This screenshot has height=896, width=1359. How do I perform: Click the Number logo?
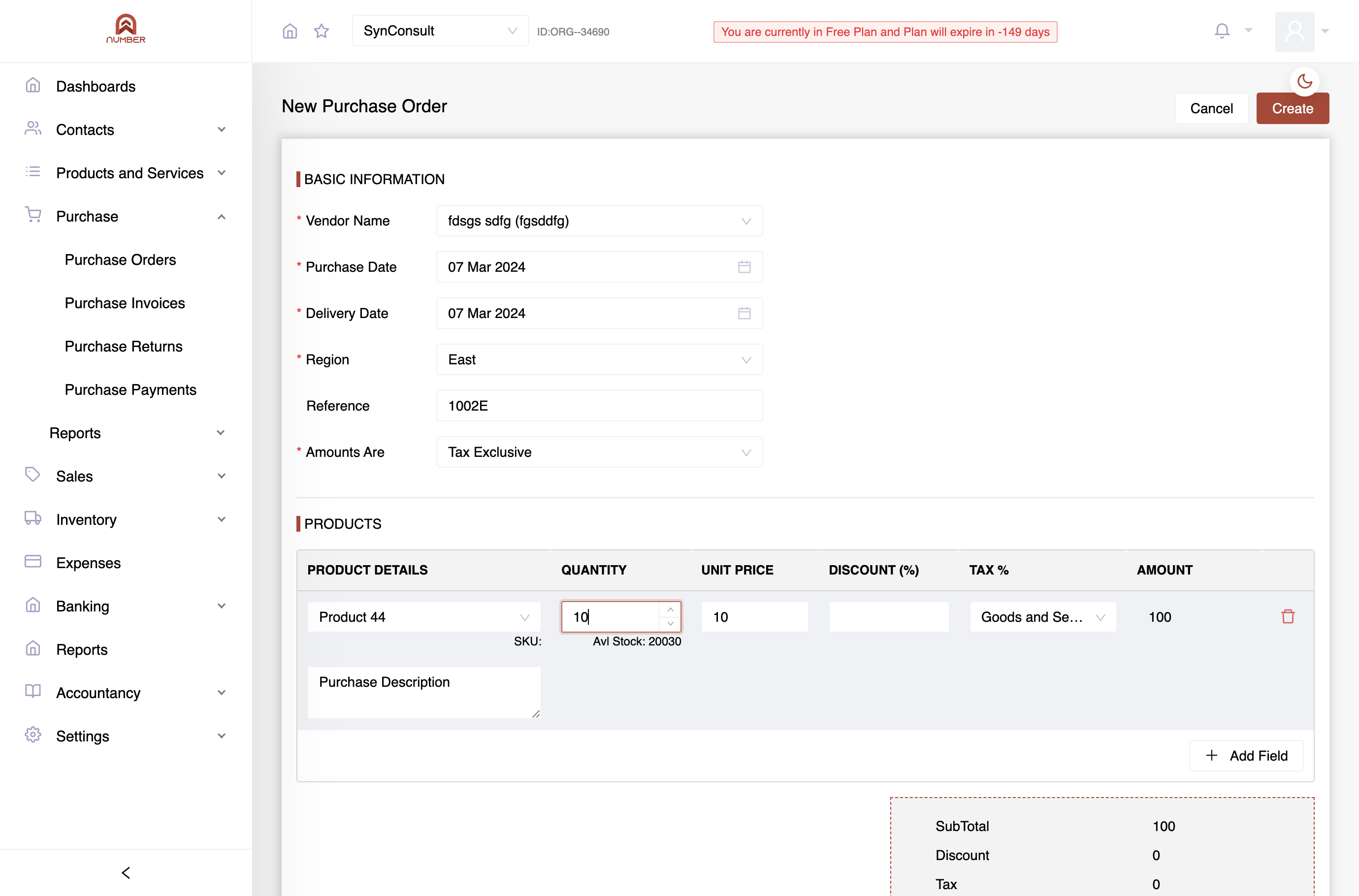pos(126,29)
